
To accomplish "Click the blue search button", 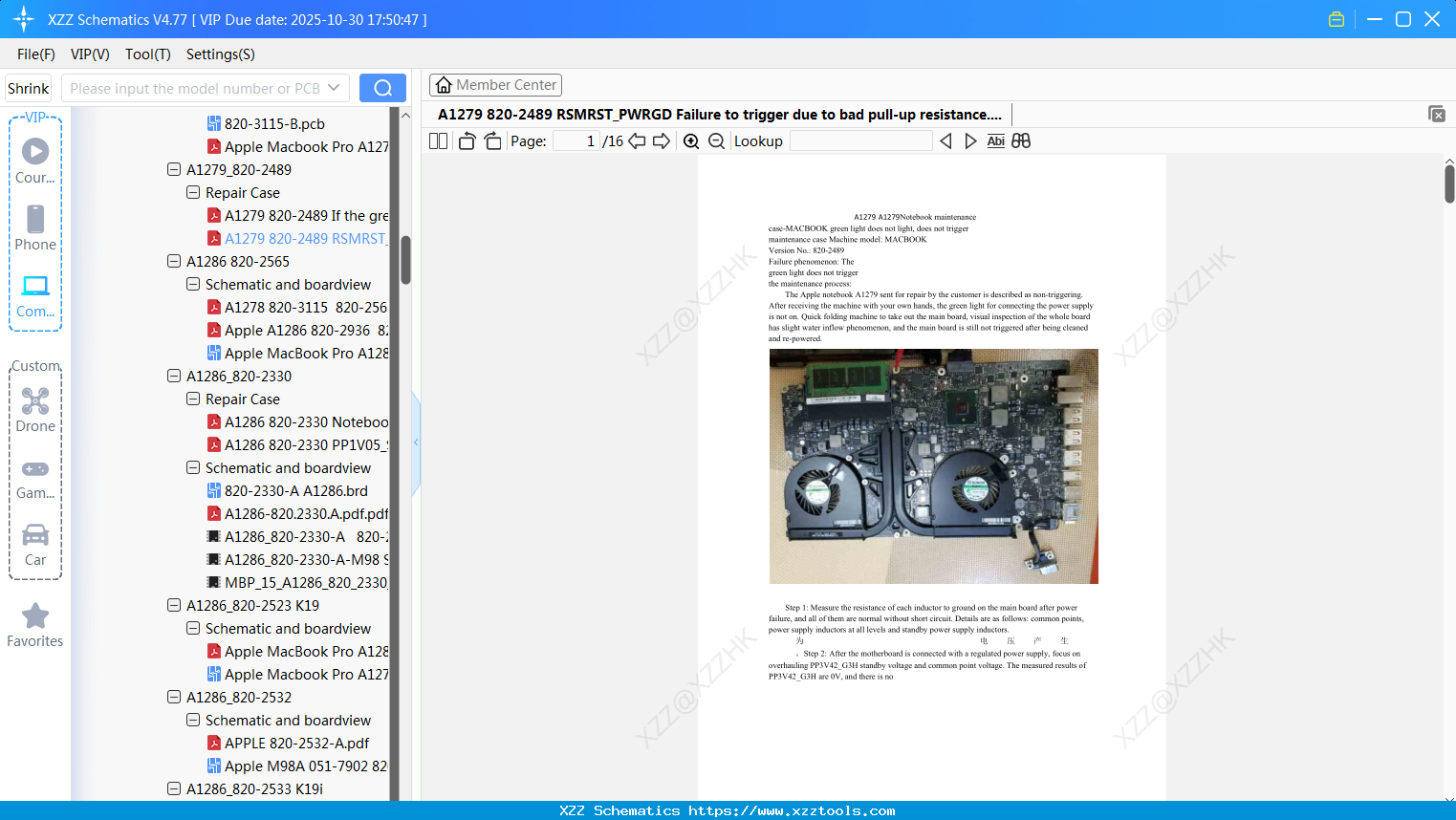I will click(x=382, y=88).
